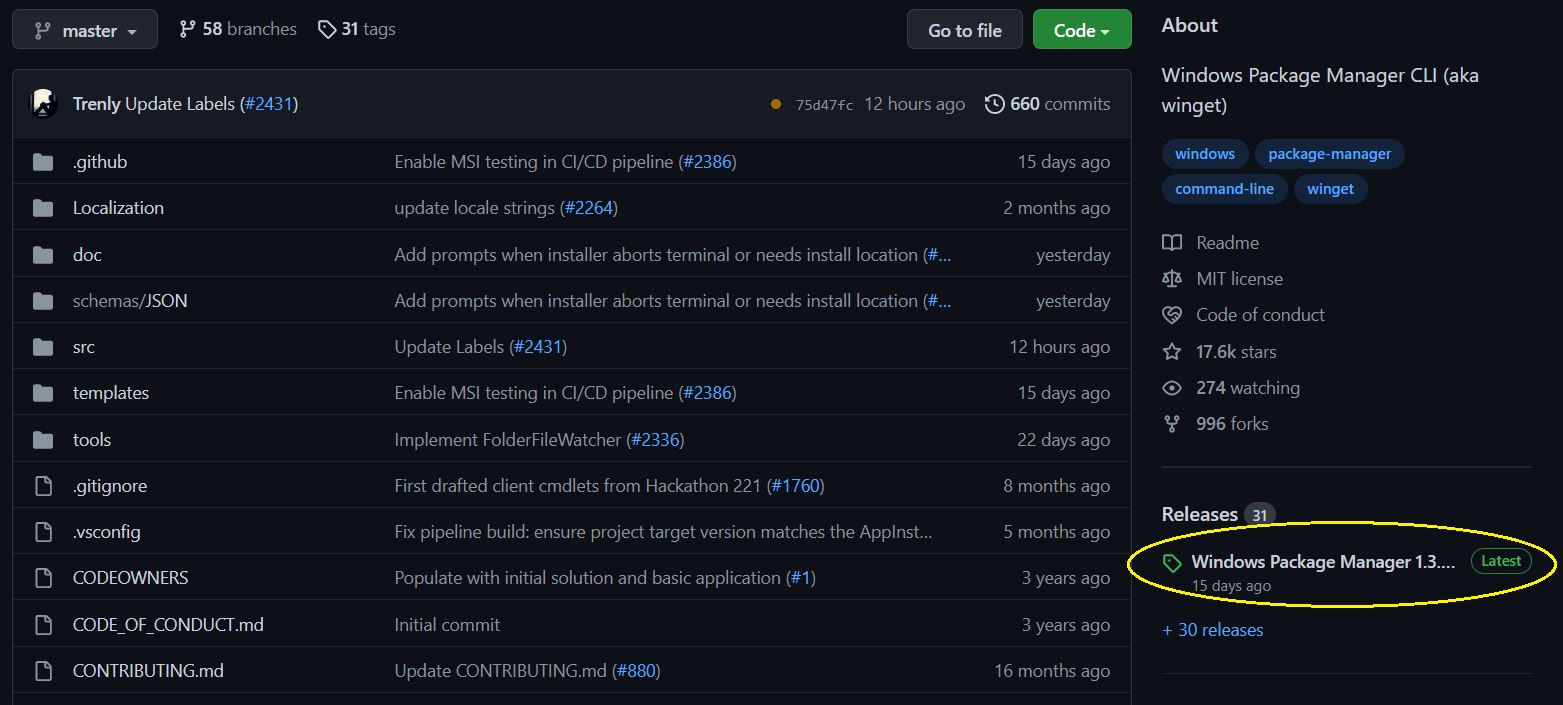
Task: Open the CODE_OF_CONDUCT.md file
Action: pos(168,625)
